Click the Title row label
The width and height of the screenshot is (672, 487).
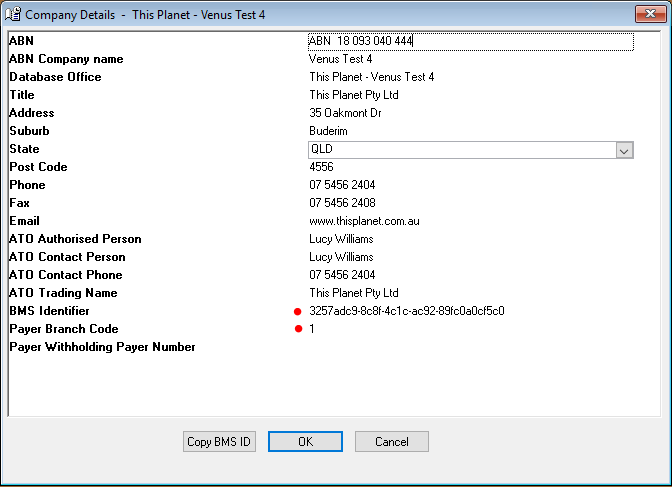tap(22, 95)
